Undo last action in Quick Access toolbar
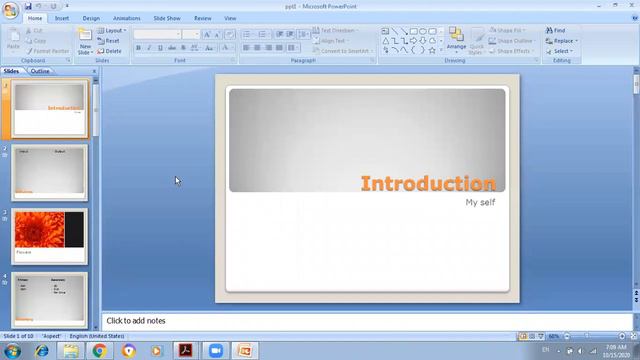640x360 pixels. (x=38, y=6)
